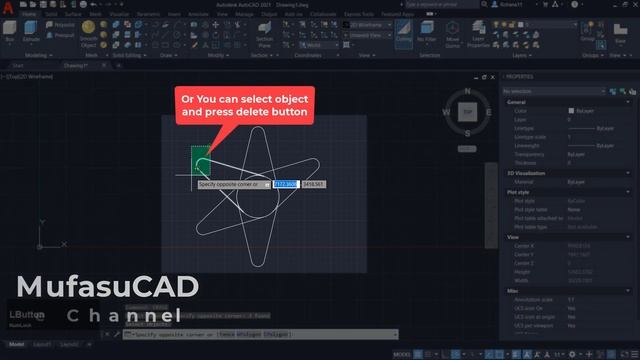Switch to the Start file tab
Image resolution: width=640 pixels, height=360 pixels.
[x=18, y=65]
